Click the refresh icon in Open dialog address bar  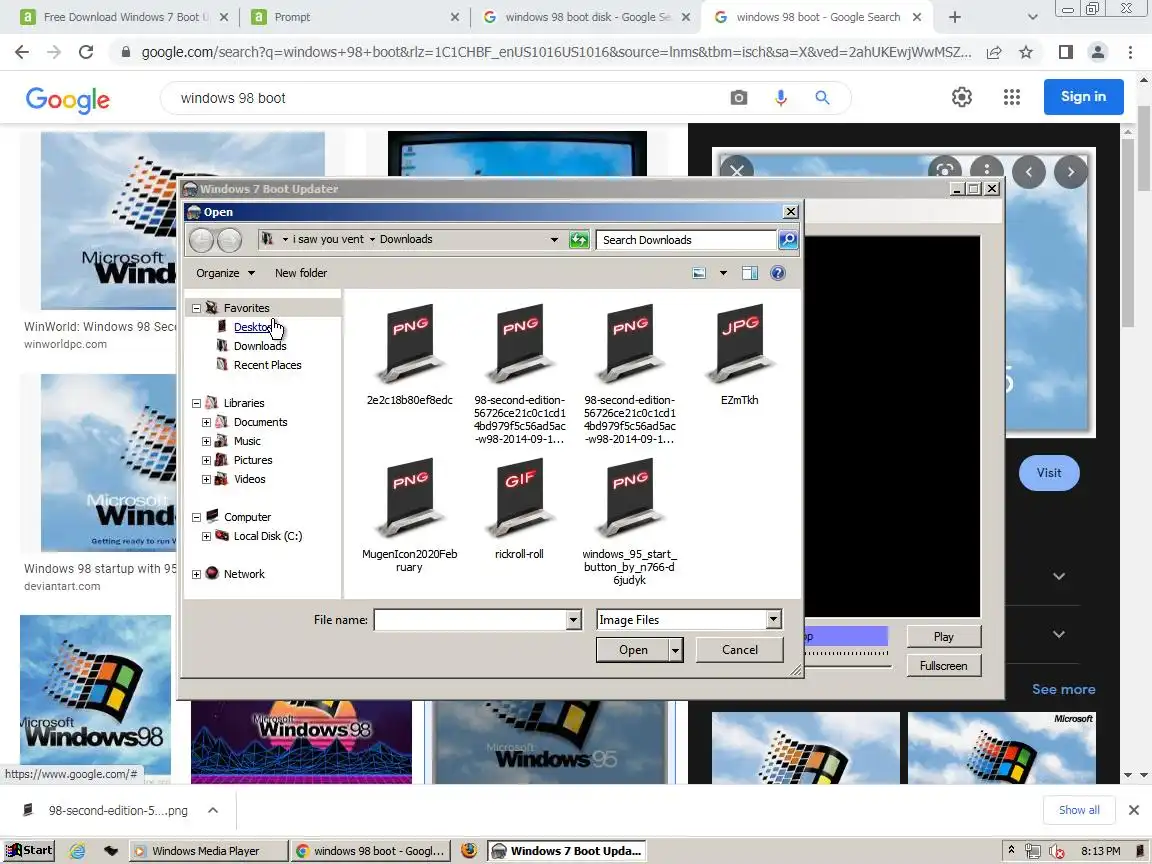[x=579, y=240]
